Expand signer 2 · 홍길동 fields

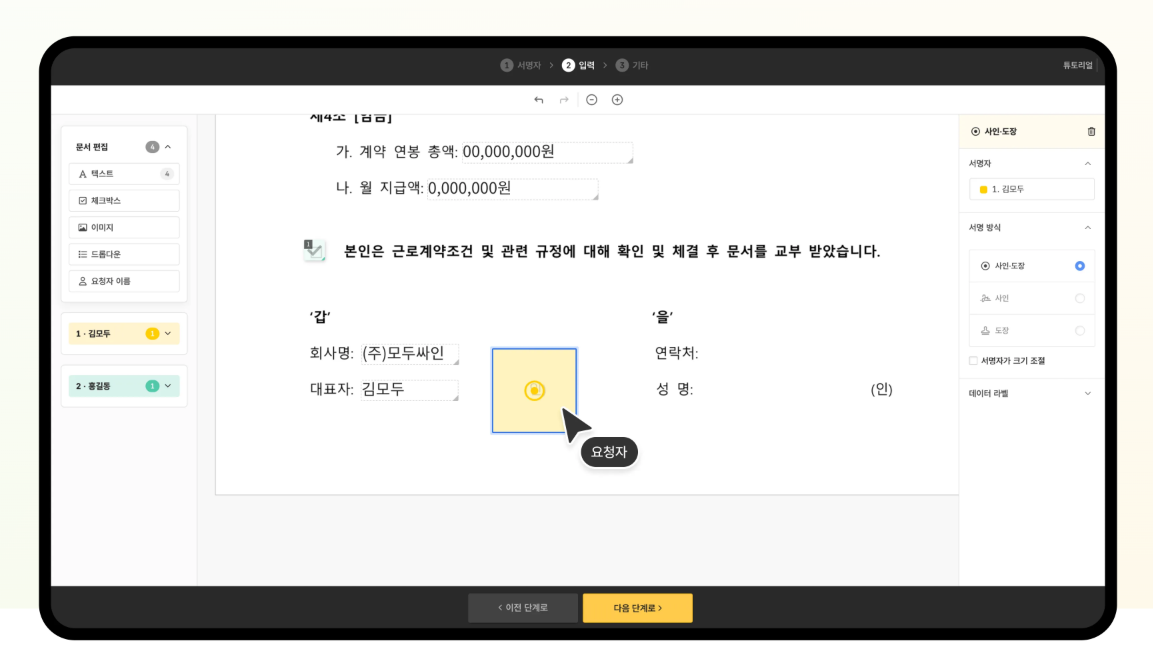click(168, 386)
